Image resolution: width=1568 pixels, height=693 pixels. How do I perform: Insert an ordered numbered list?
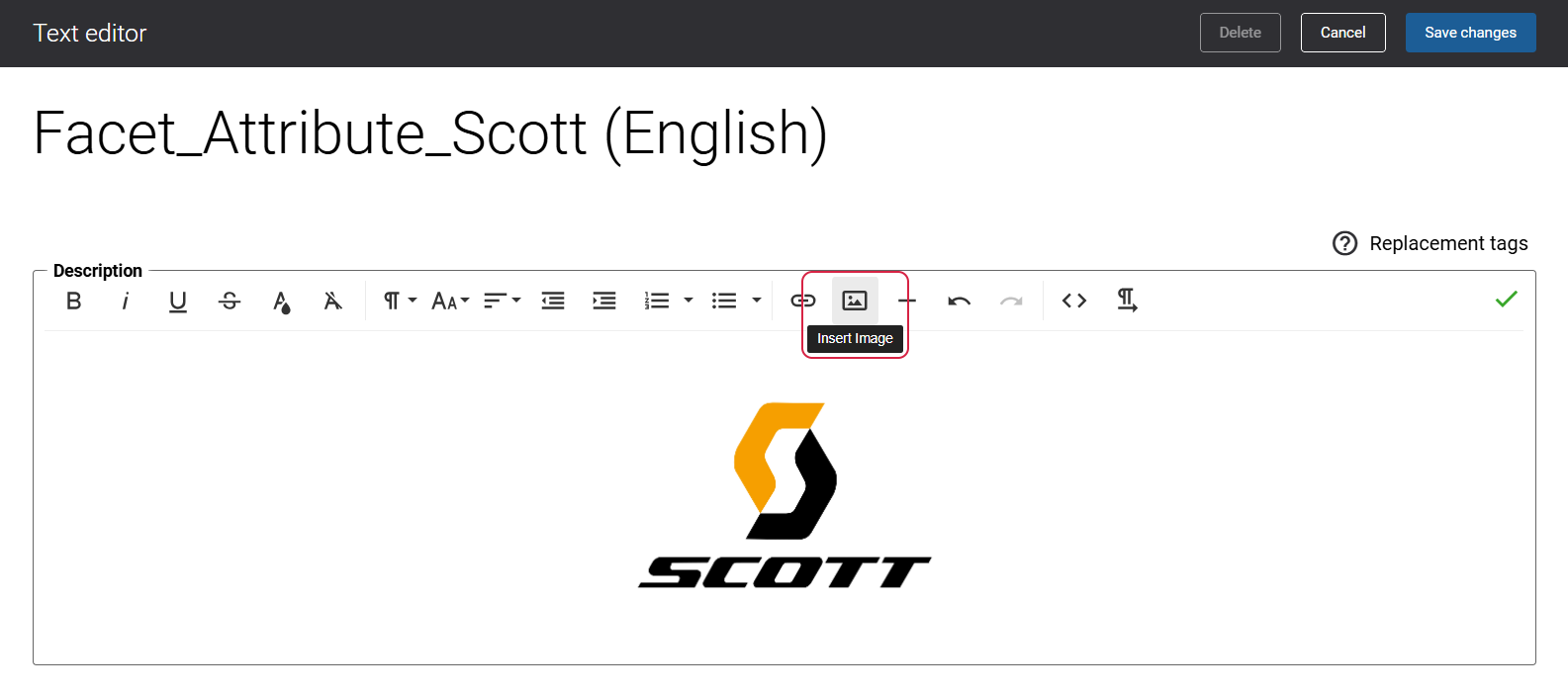(x=657, y=301)
